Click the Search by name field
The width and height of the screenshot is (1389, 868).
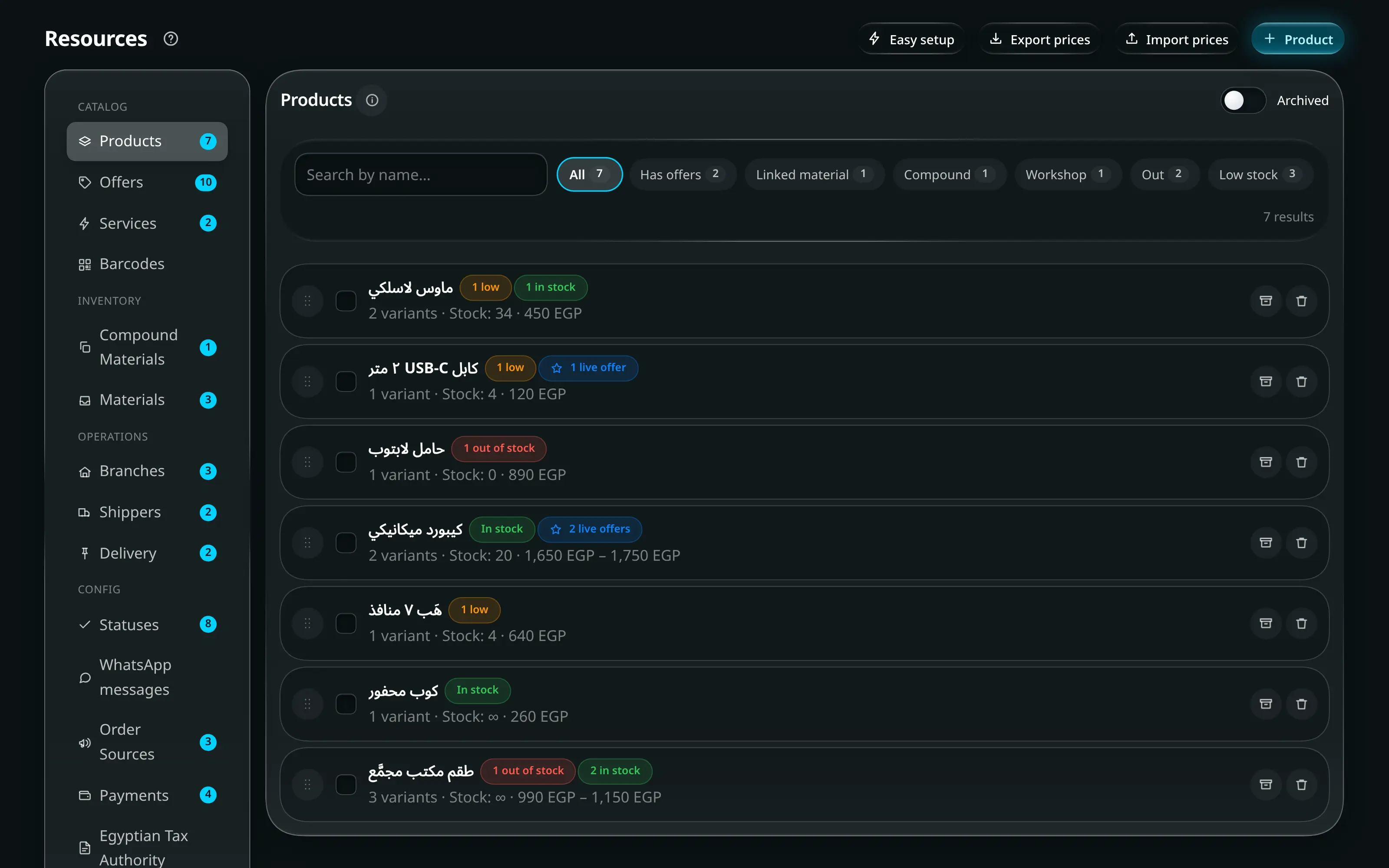coord(421,174)
